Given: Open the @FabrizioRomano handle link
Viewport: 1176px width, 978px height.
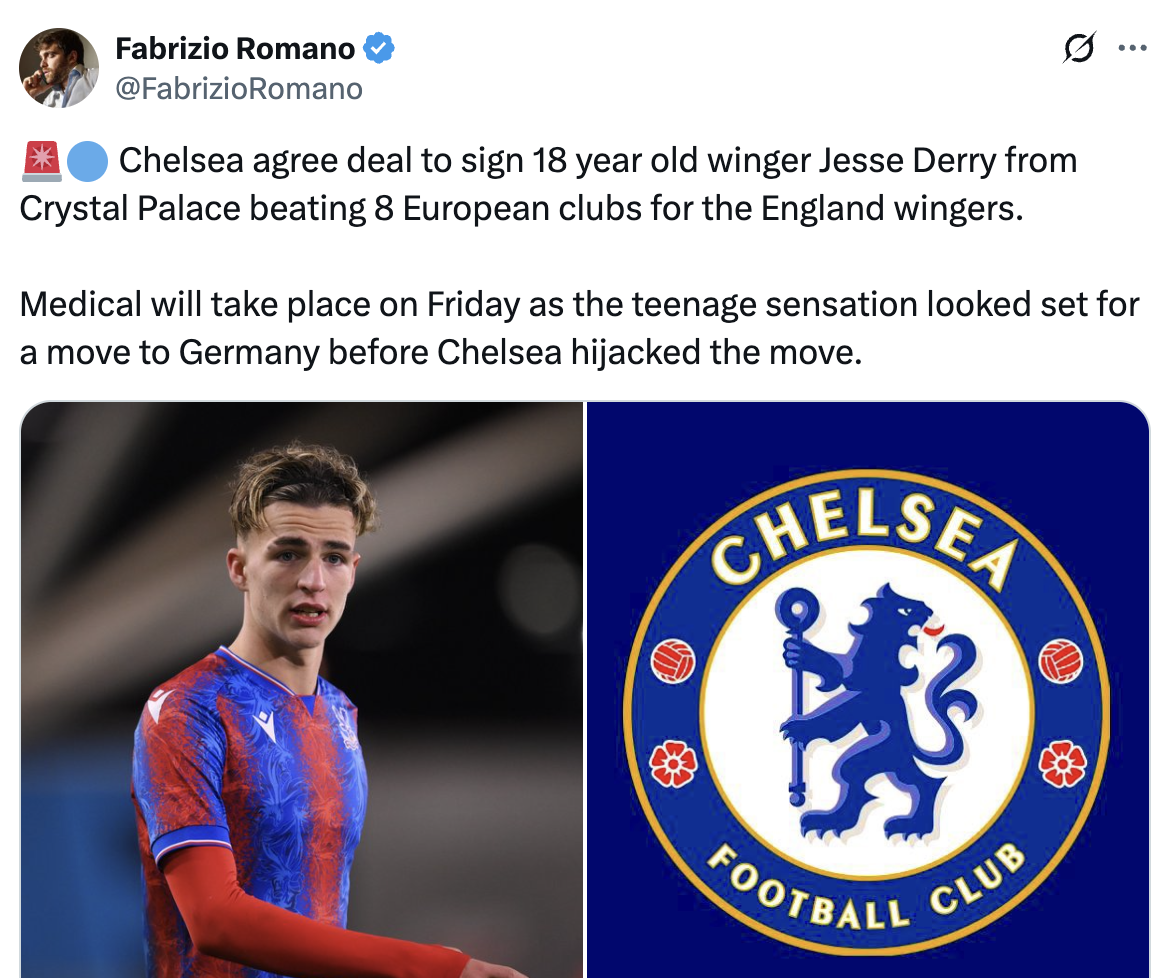Looking at the screenshot, I should click(x=238, y=88).
